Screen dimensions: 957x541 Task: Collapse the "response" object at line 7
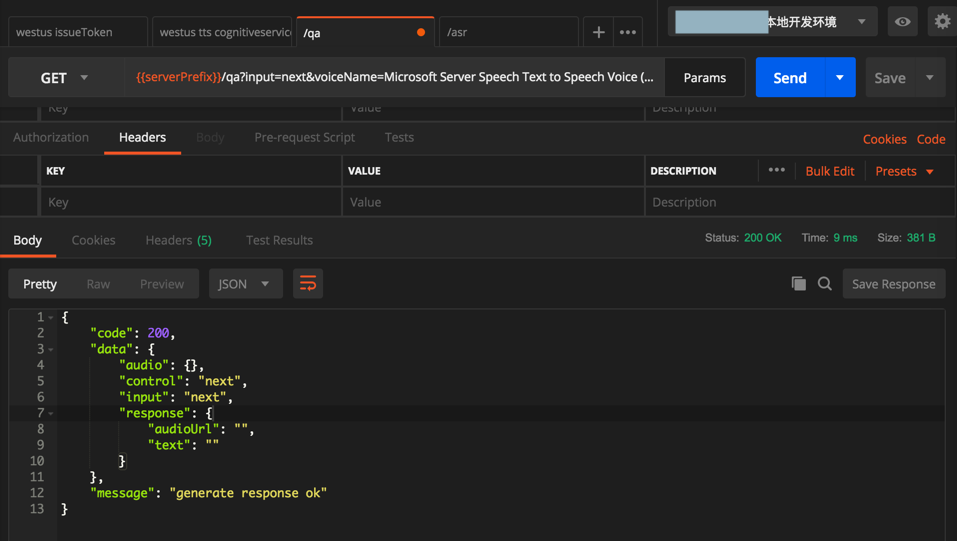(x=51, y=413)
